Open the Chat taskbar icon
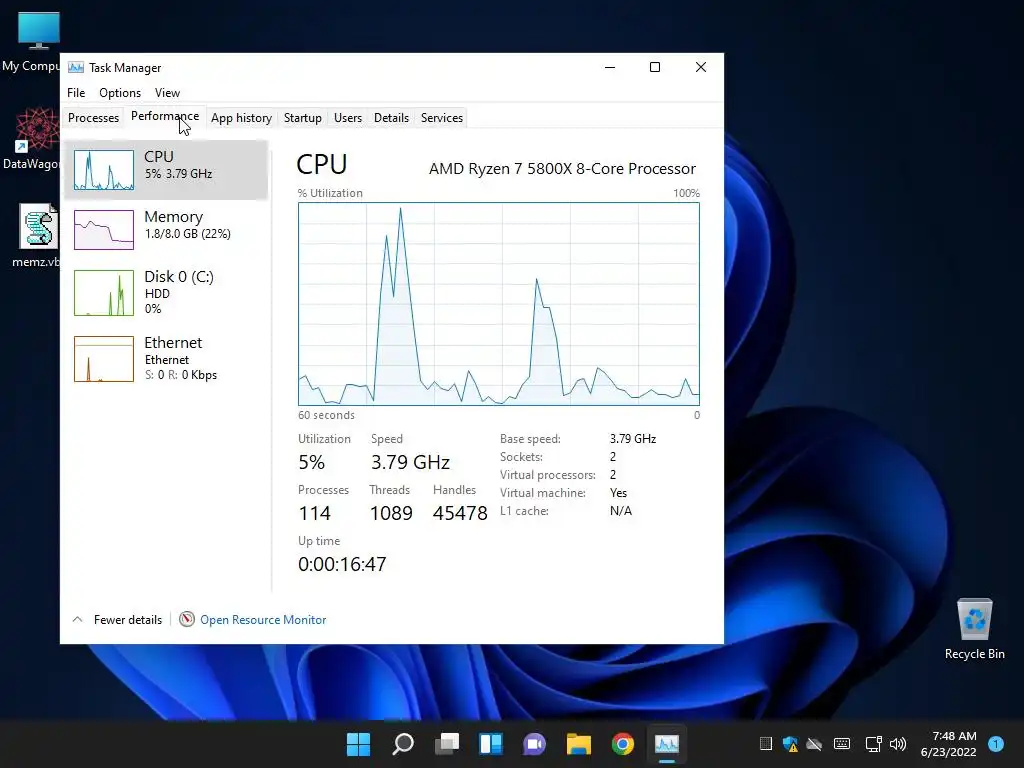 [535, 744]
